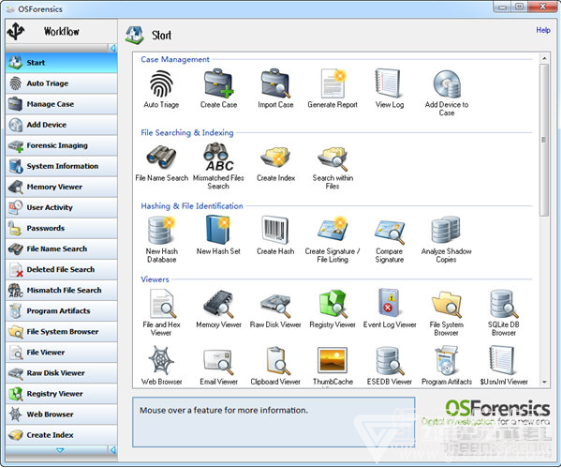Click the Registry Viewer cubes icon in Viewers
The height and width of the screenshot is (468, 561).
pyautogui.click(x=332, y=304)
